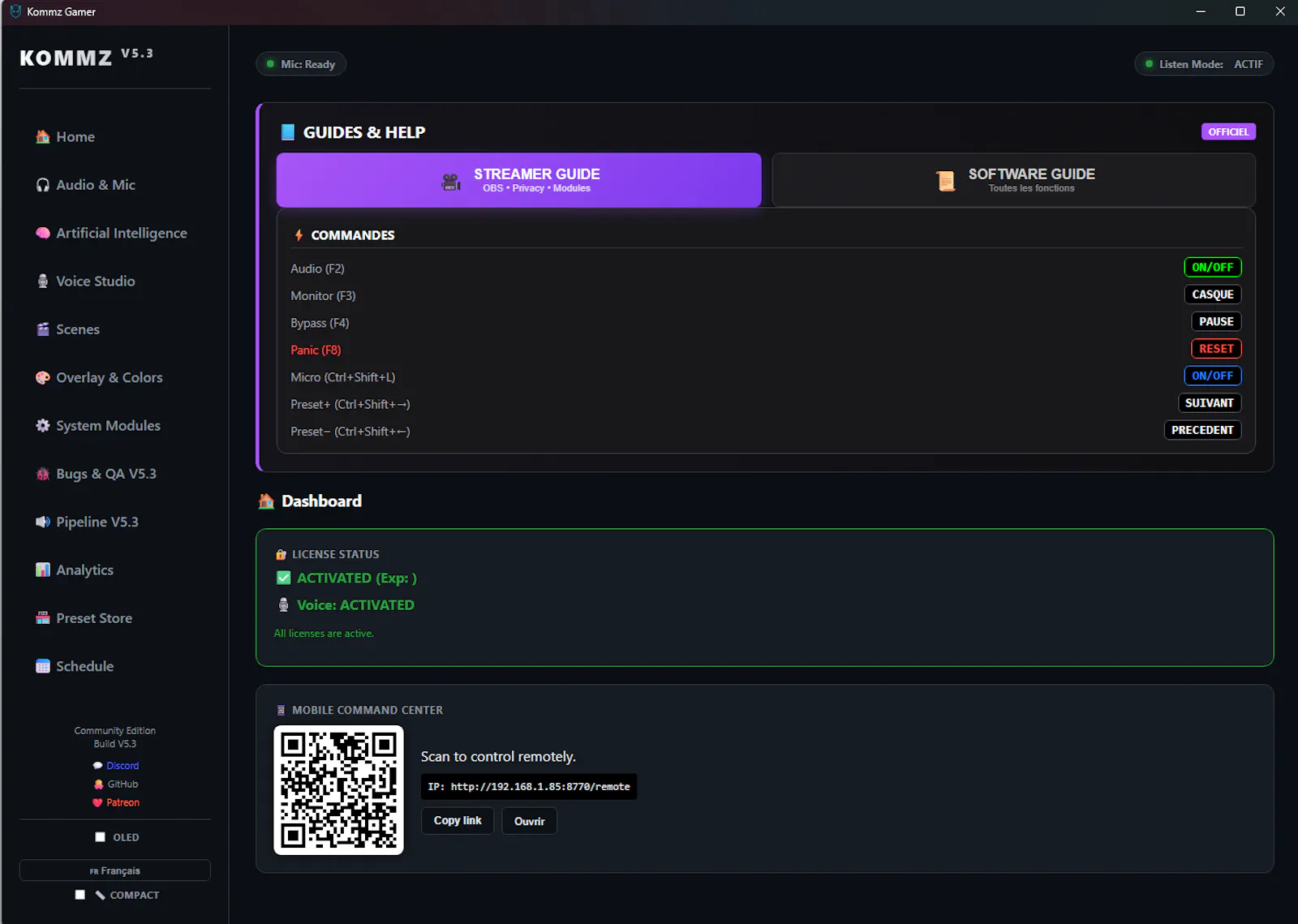The image size is (1298, 924).
Task: Click the "All licenses are active." text
Action: point(324,634)
